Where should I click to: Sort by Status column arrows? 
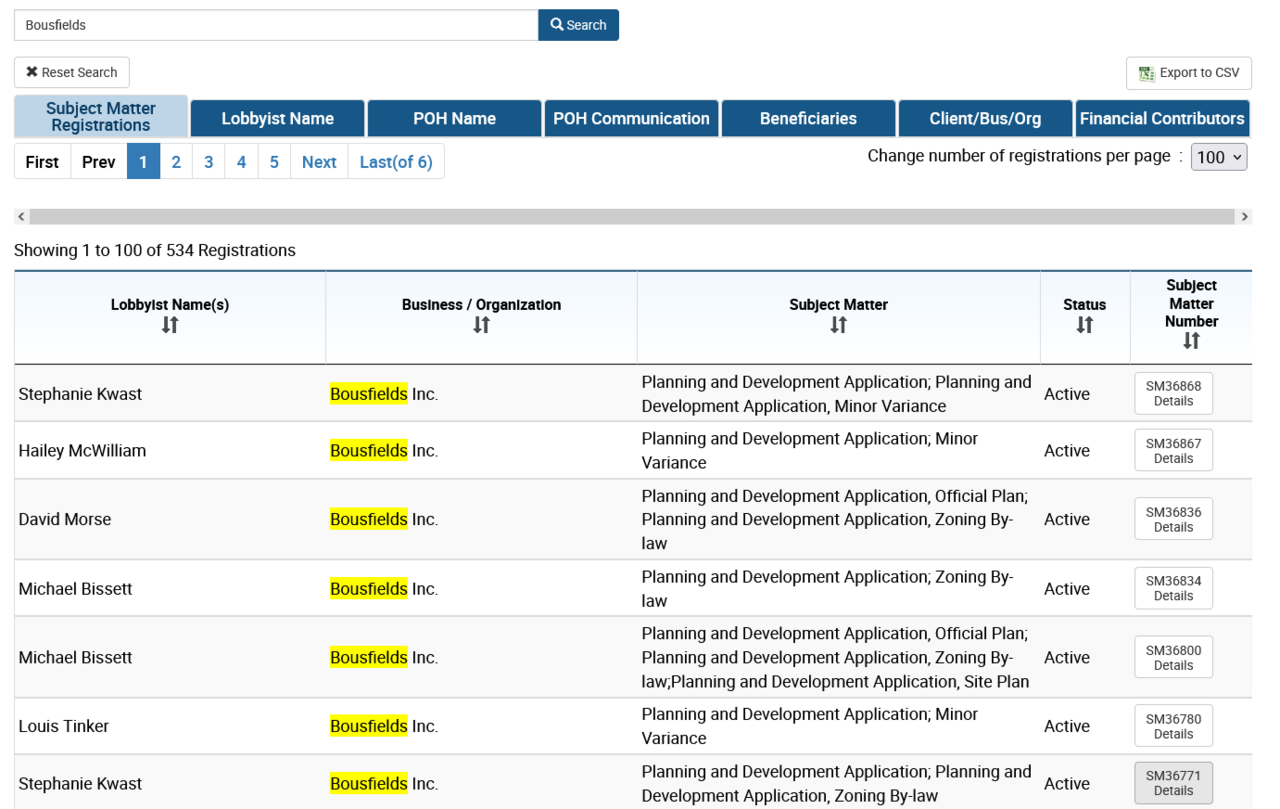coord(1084,325)
